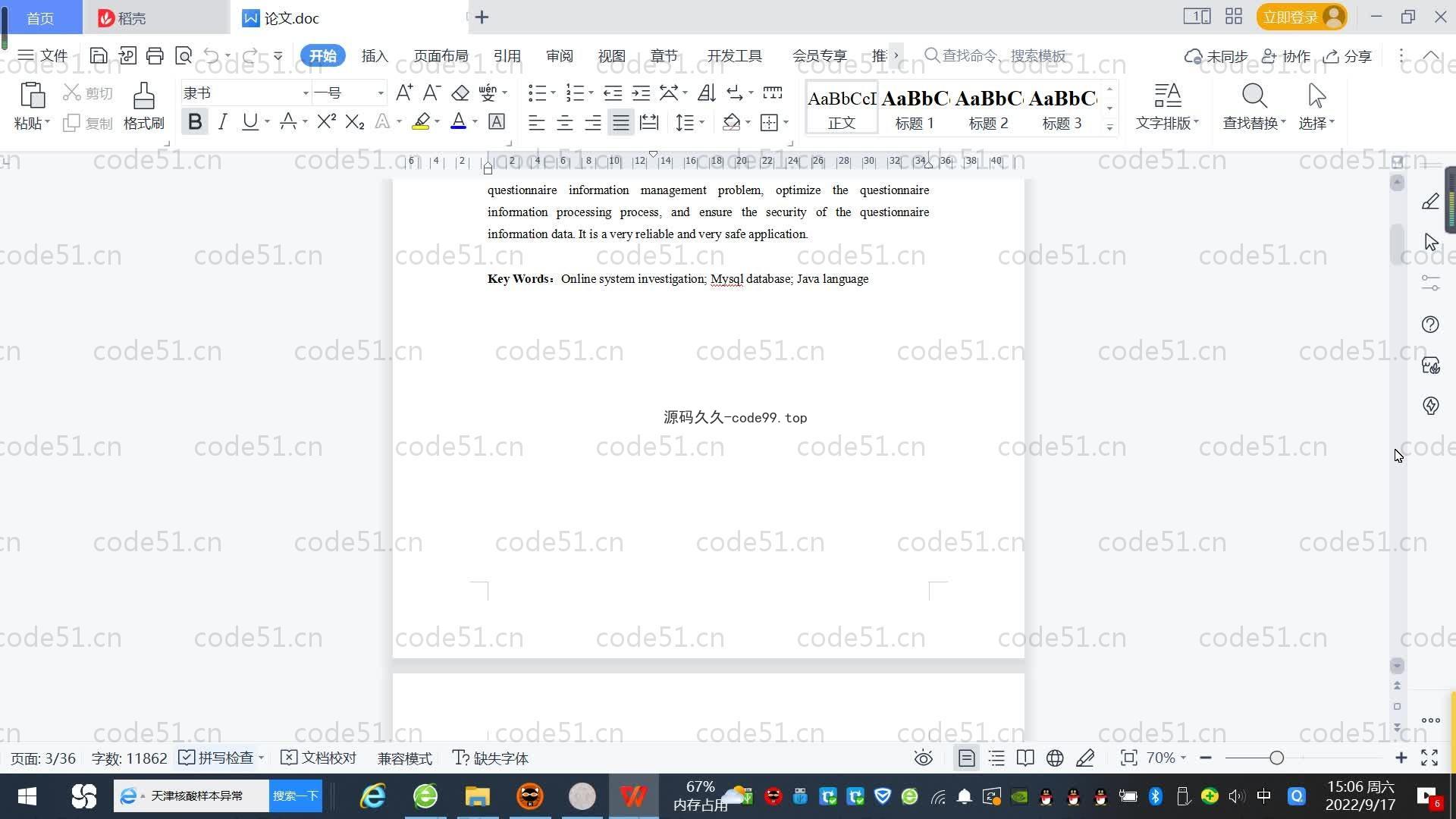1456x819 pixels.
Task: Increase paragraph indent
Action: (641, 93)
